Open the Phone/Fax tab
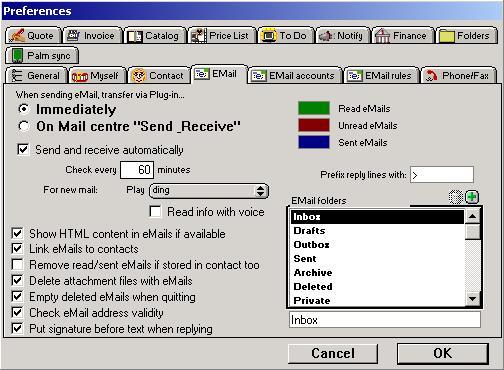The width and height of the screenshot is (504, 370). [459, 76]
